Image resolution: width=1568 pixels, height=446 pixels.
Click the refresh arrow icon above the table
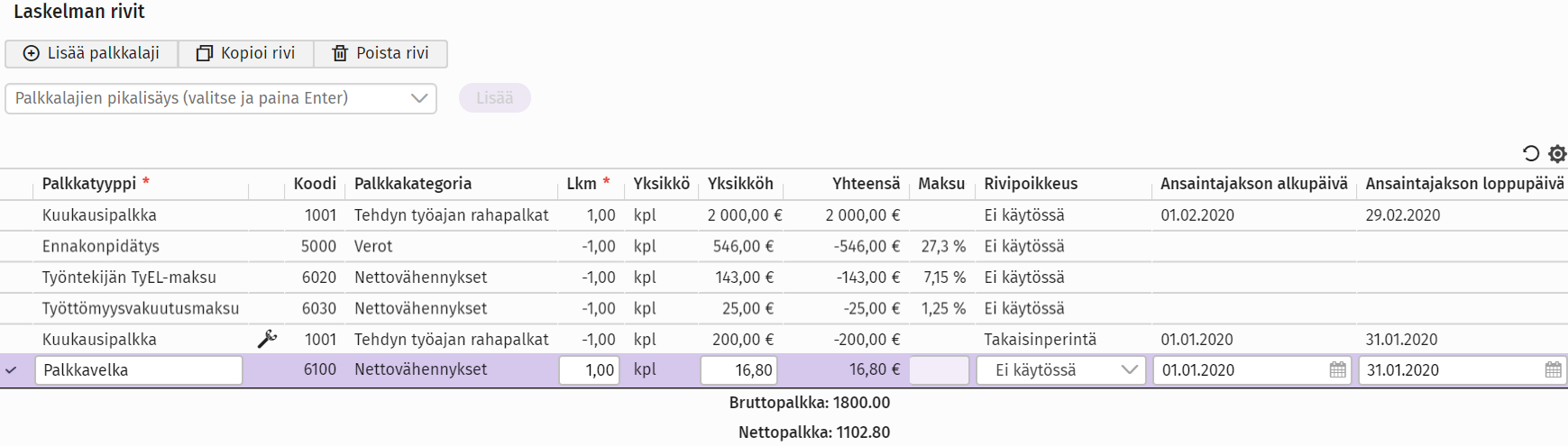point(1530,153)
